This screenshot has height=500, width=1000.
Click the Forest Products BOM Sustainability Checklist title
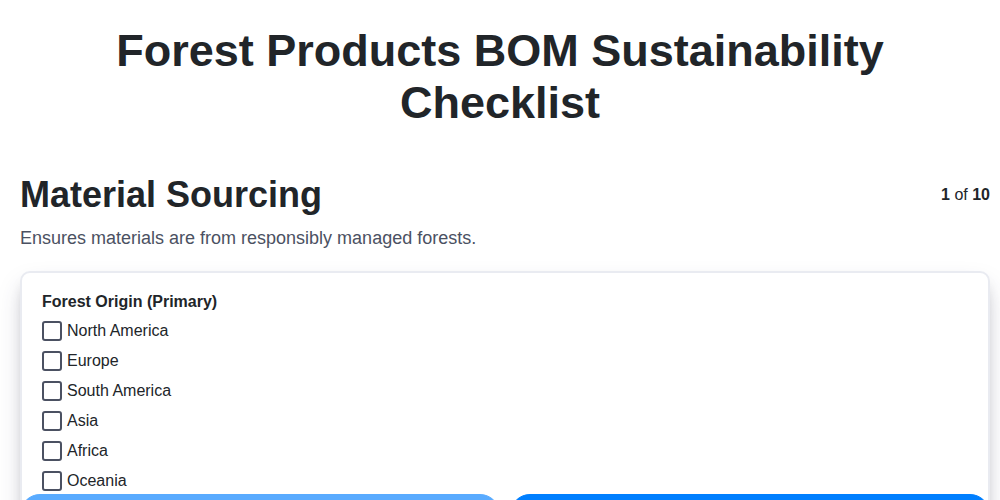click(500, 77)
